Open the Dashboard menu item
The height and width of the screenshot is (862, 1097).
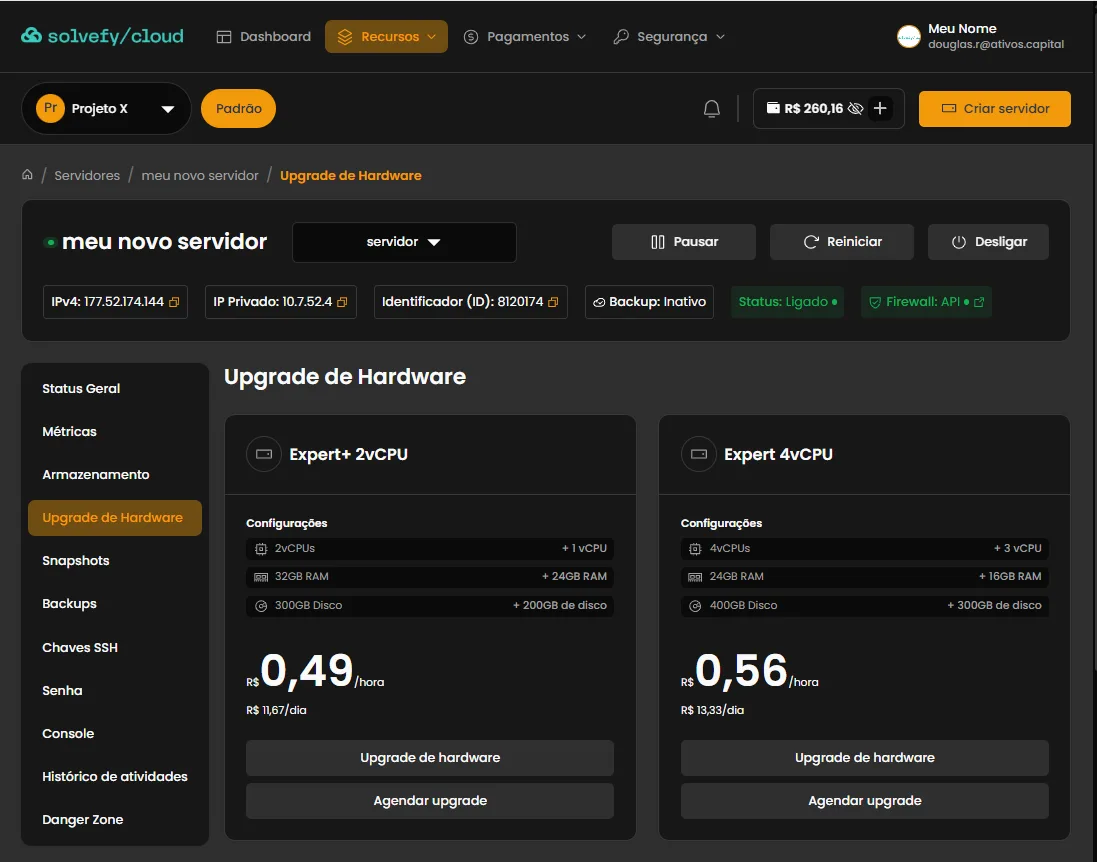264,36
